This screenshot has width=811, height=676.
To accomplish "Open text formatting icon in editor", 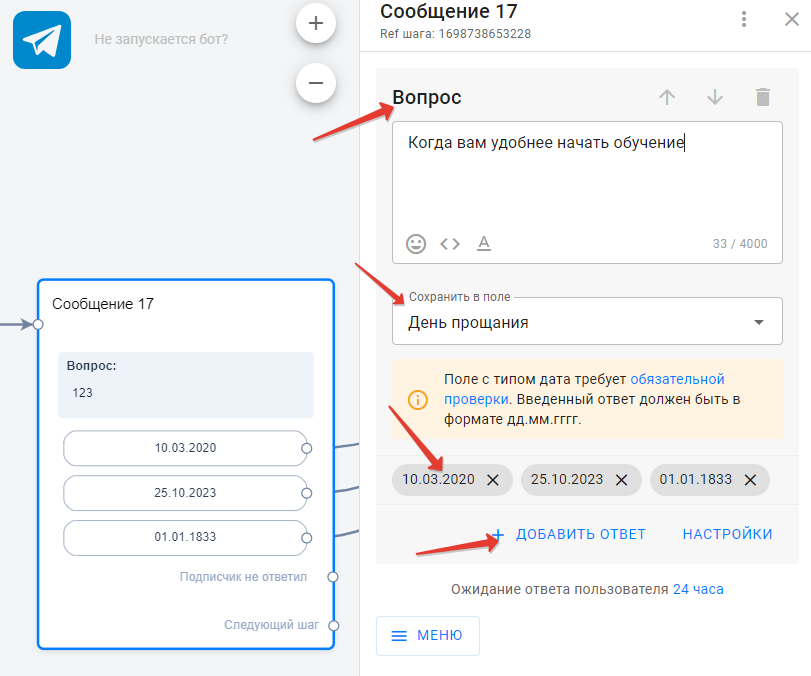I will click(x=484, y=243).
